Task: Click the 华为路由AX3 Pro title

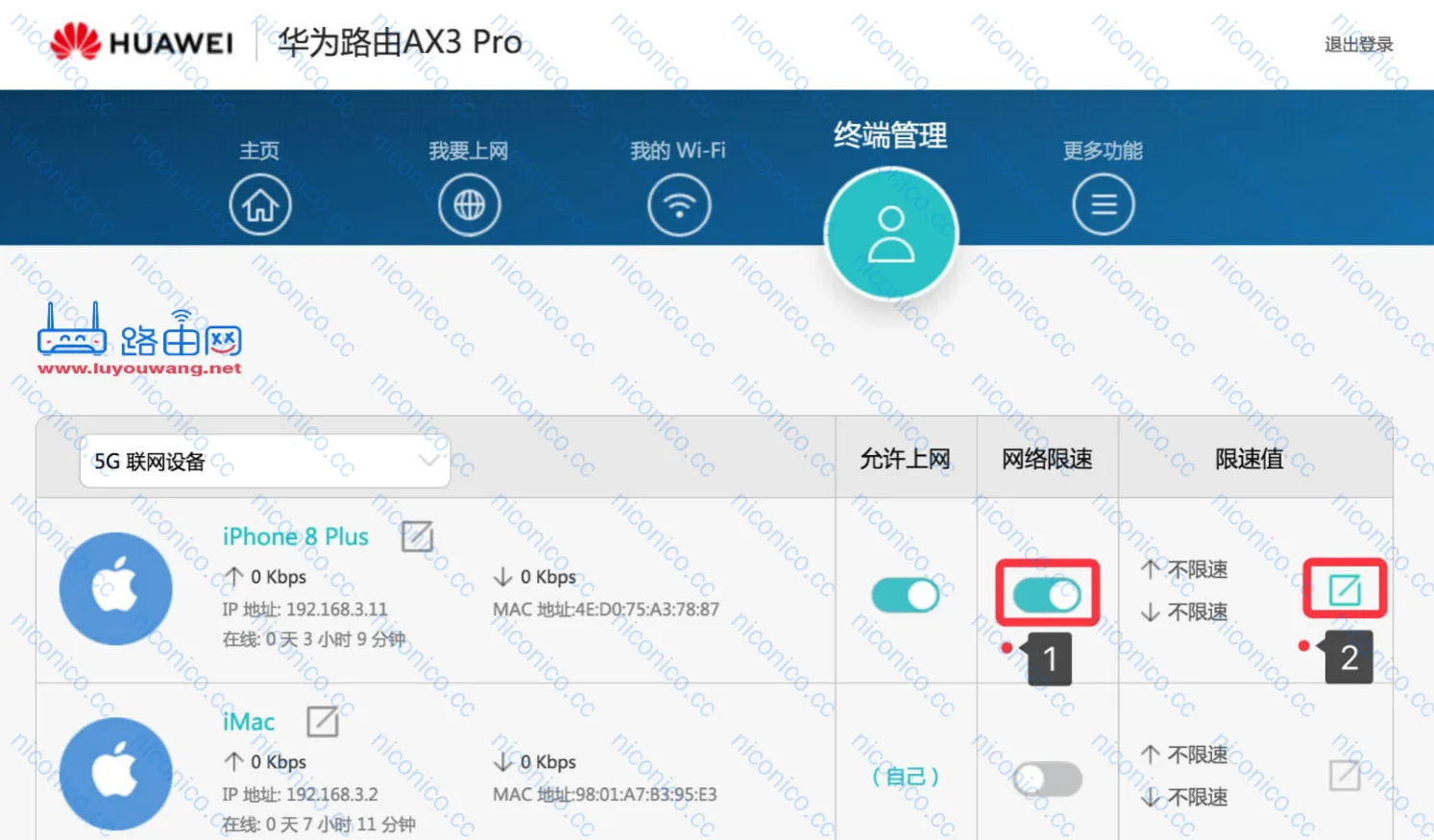Action: [401, 42]
